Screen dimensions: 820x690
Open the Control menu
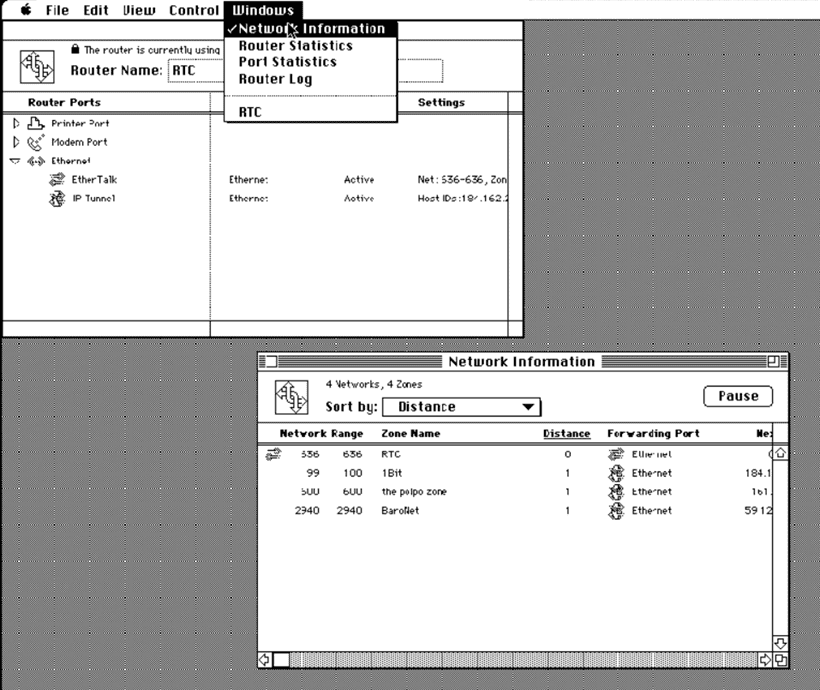(x=193, y=10)
